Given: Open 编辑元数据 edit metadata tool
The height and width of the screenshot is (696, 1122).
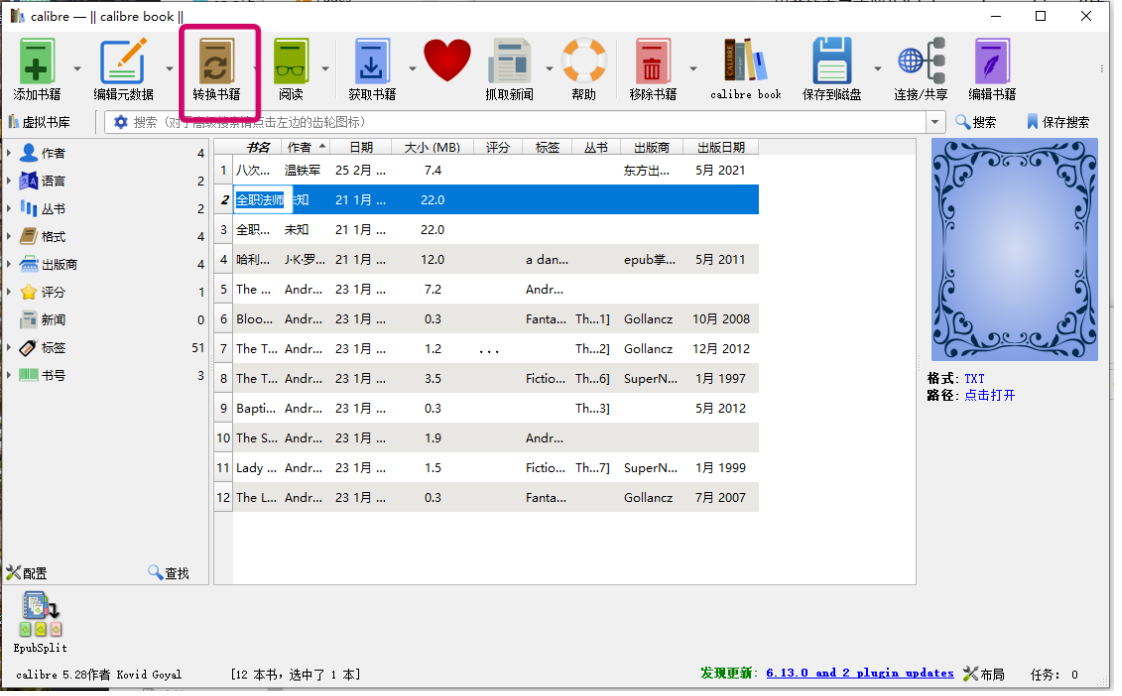Looking at the screenshot, I should tap(123, 69).
